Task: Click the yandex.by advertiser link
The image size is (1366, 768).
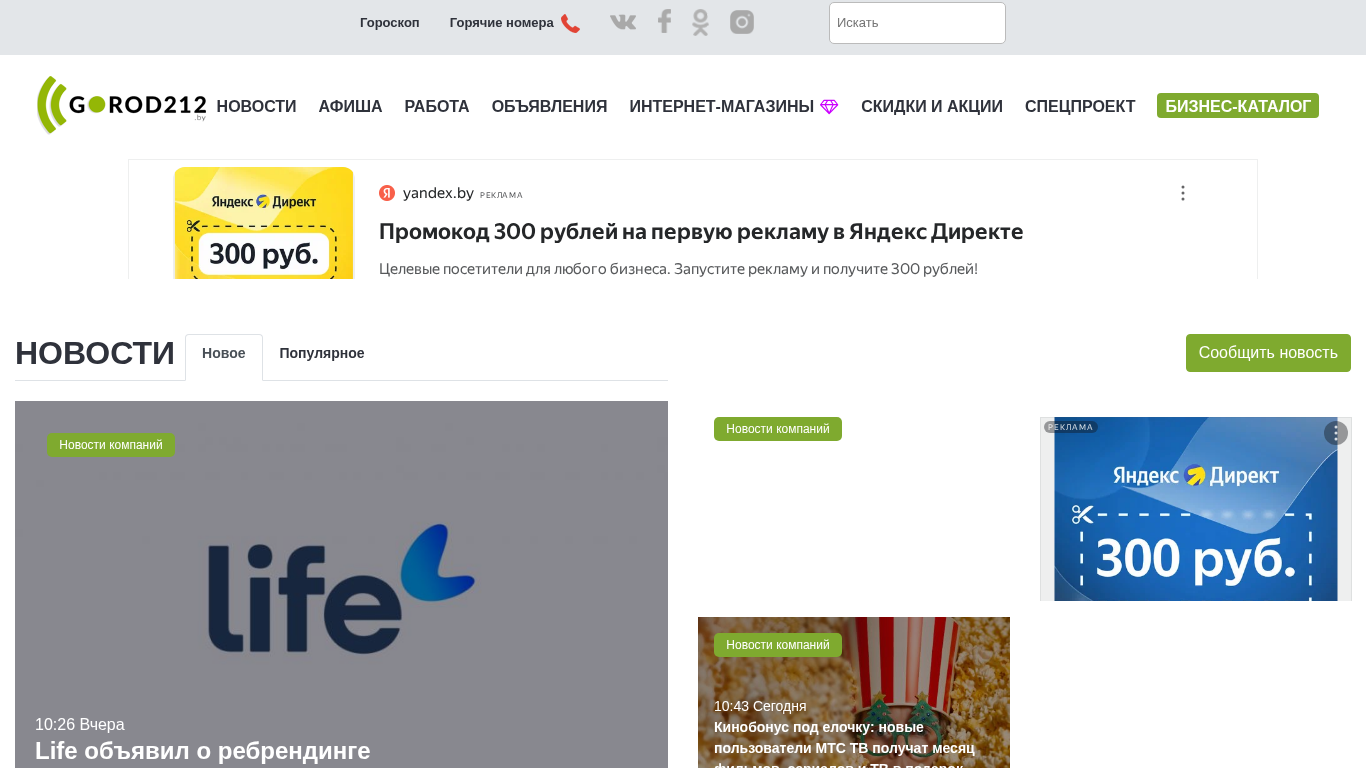Action: click(438, 193)
